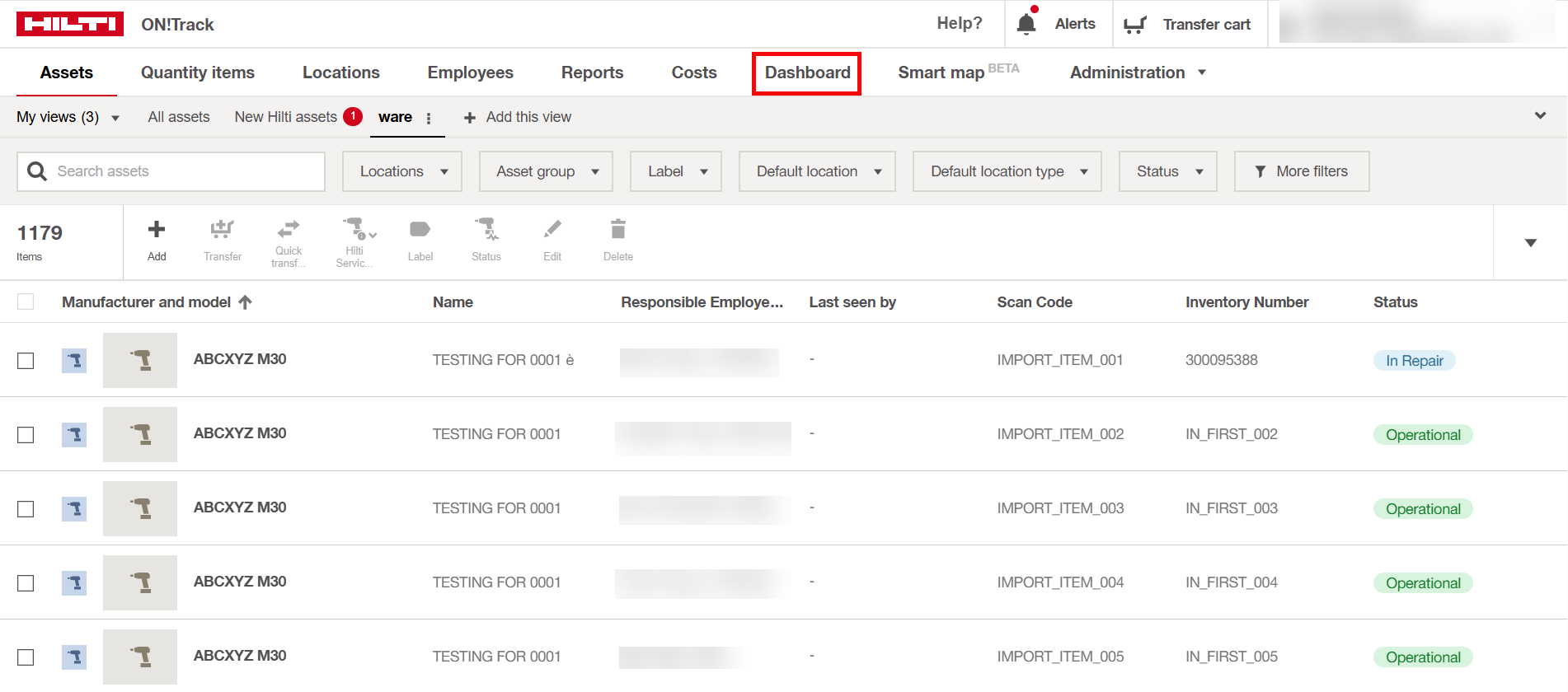
Task: Click the Add asset plus icon
Action: click(157, 230)
